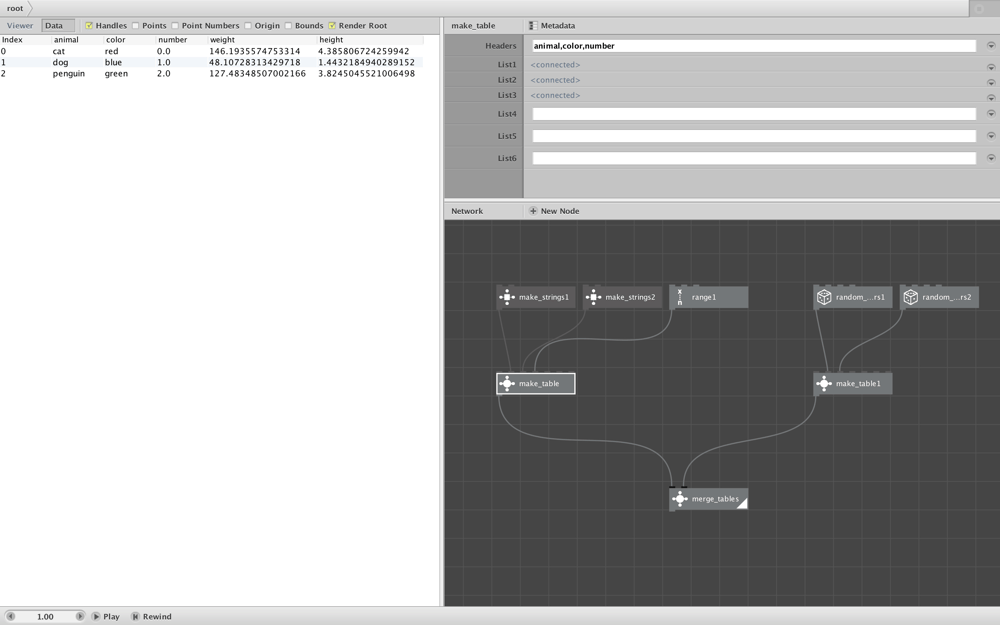Click the List5 input field

click(754, 136)
